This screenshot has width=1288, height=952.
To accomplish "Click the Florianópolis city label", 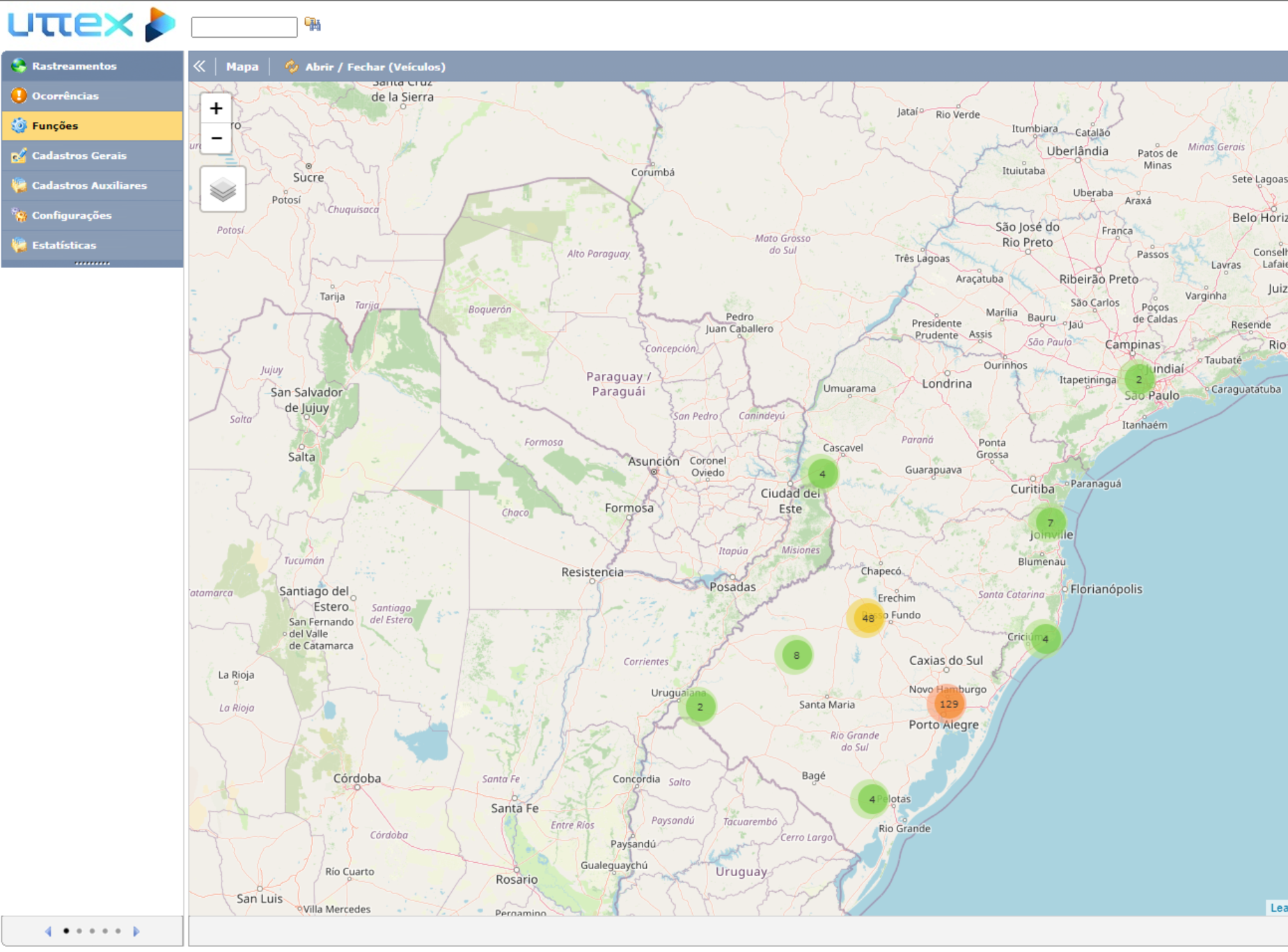I will coord(1106,589).
